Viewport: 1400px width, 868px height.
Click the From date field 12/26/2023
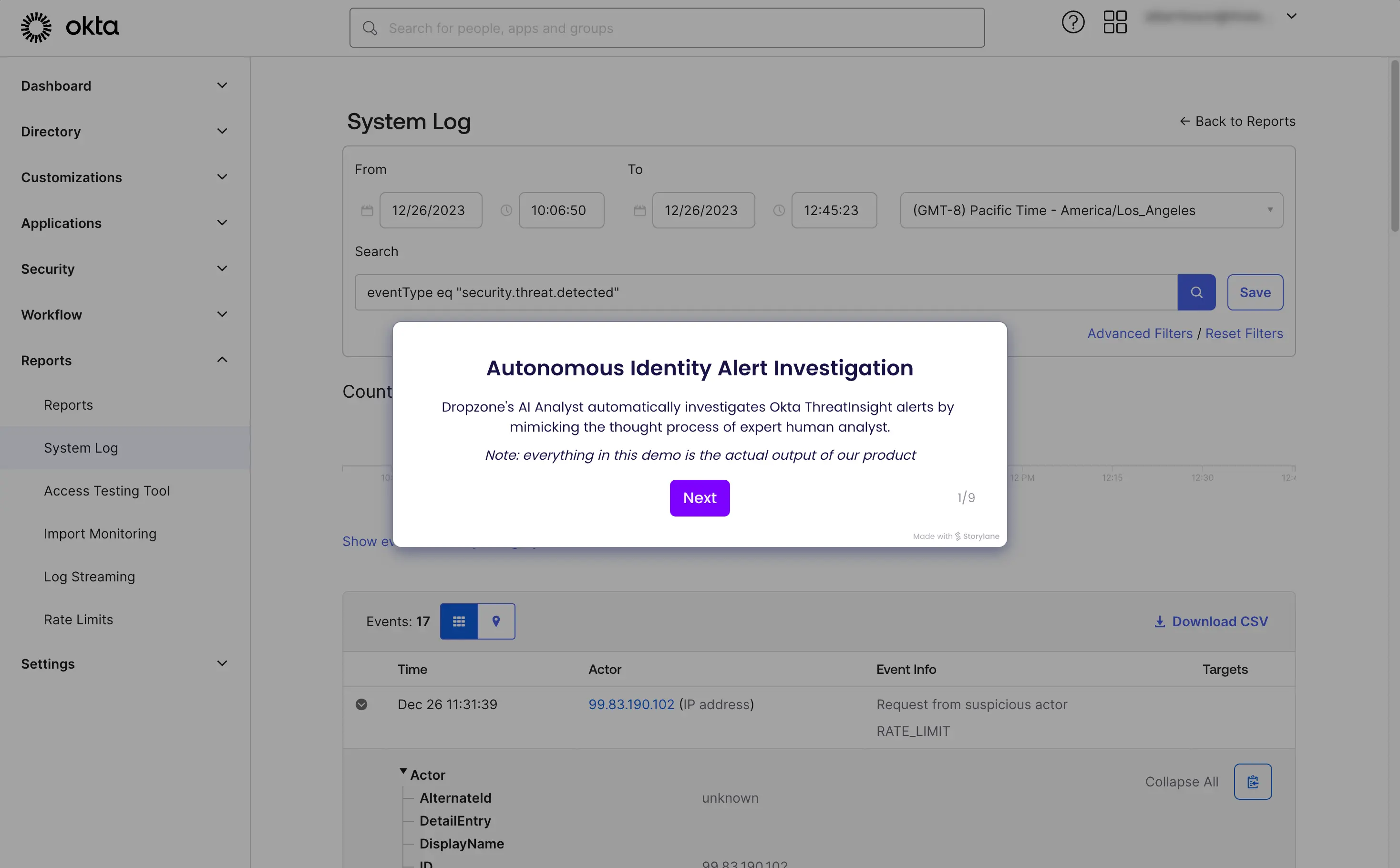(x=431, y=211)
